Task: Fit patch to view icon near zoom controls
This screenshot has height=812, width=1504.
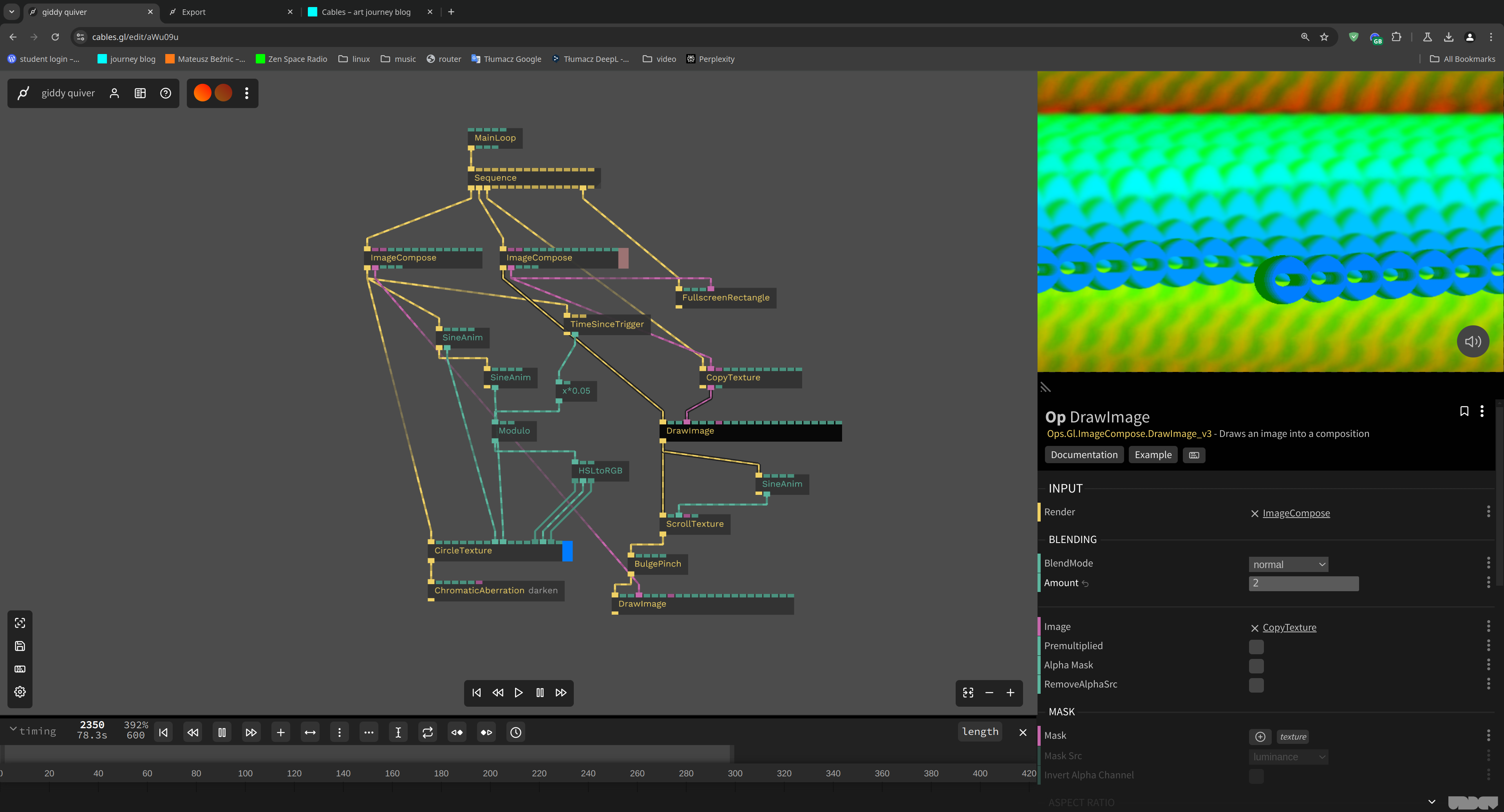Action: point(968,692)
